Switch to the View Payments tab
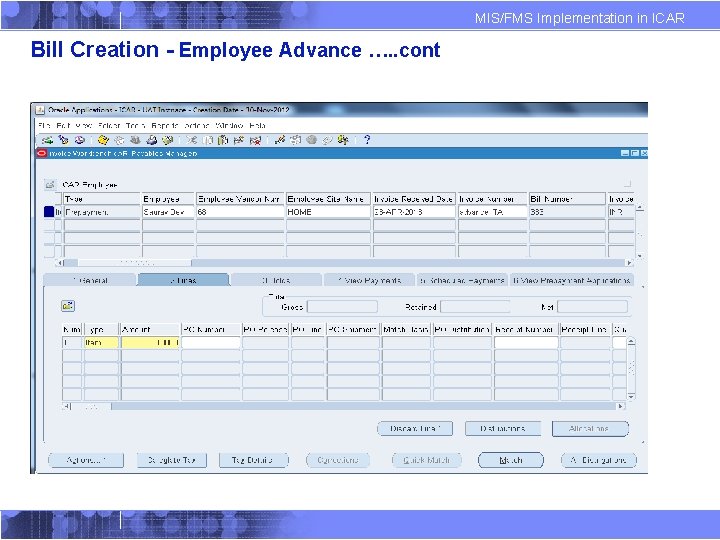720x540 pixels. (370, 280)
